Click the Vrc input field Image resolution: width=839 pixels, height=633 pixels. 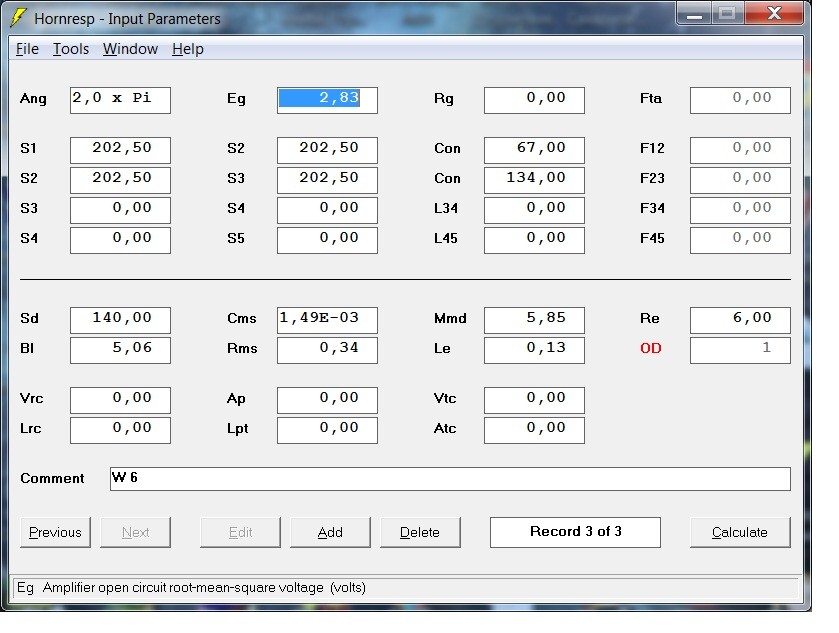point(120,400)
